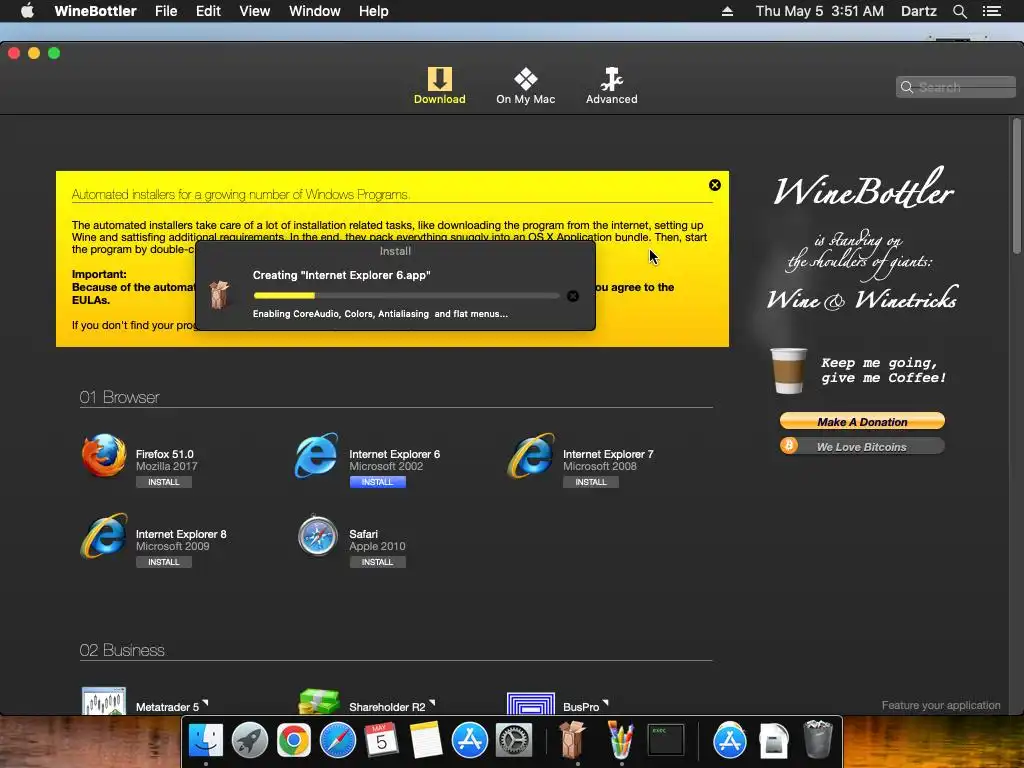Click the Internet Explorer 7 icon

(531, 455)
